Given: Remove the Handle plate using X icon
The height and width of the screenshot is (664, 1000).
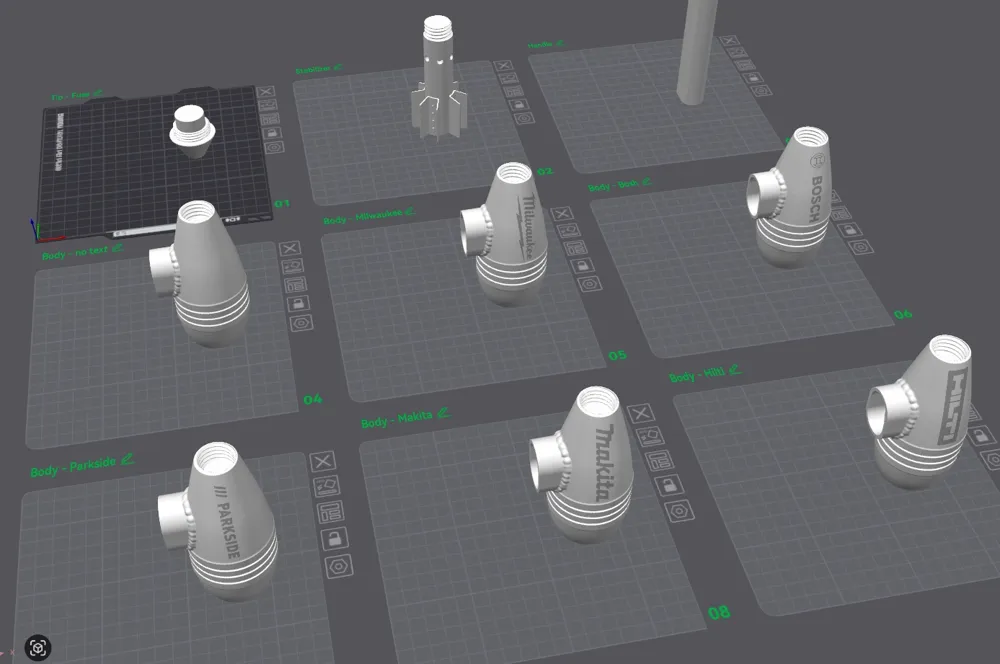Looking at the screenshot, I should 728,41.
